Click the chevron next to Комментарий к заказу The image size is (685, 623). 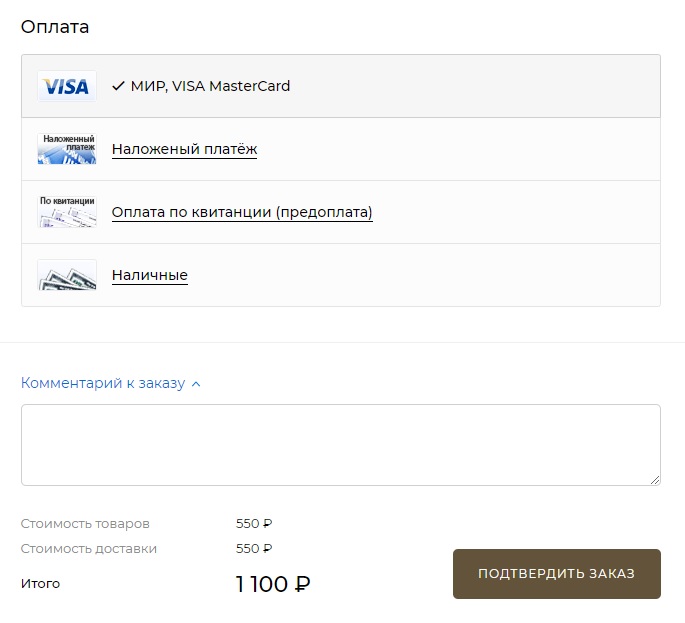[x=196, y=384]
